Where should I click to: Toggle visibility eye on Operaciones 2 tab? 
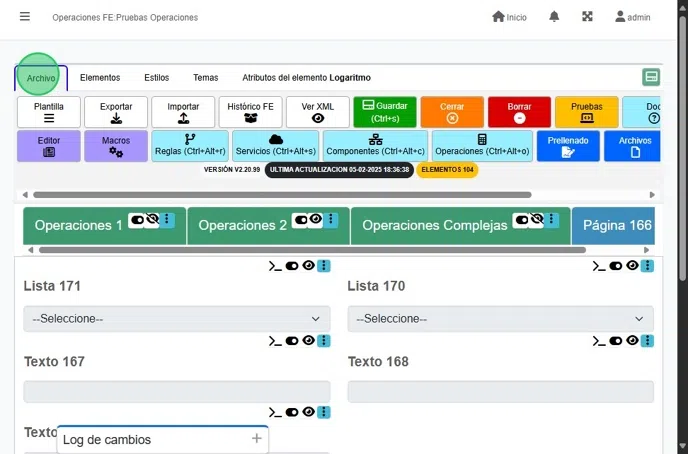click(x=315, y=219)
